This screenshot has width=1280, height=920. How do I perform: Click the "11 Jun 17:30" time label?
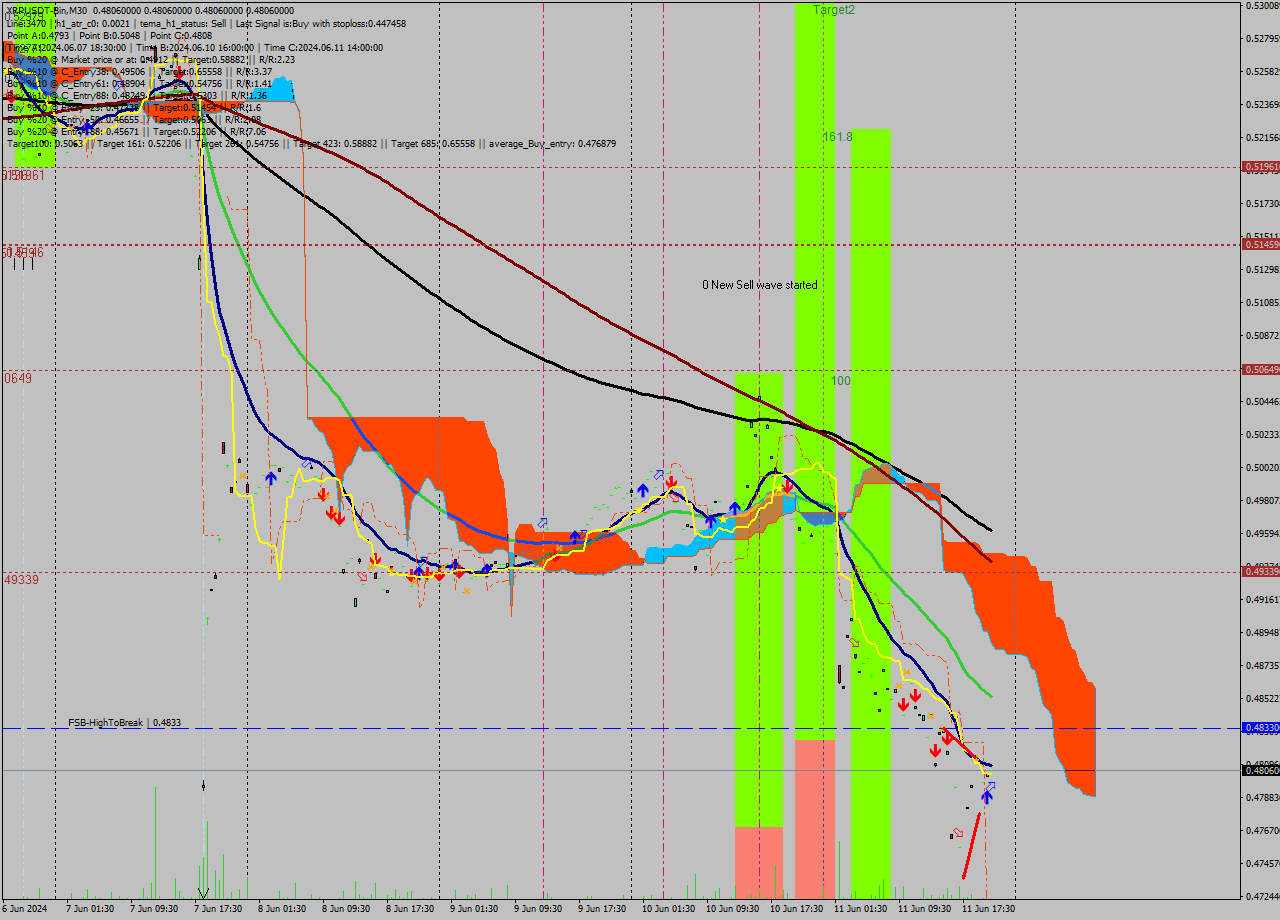pyautogui.click(x=988, y=909)
